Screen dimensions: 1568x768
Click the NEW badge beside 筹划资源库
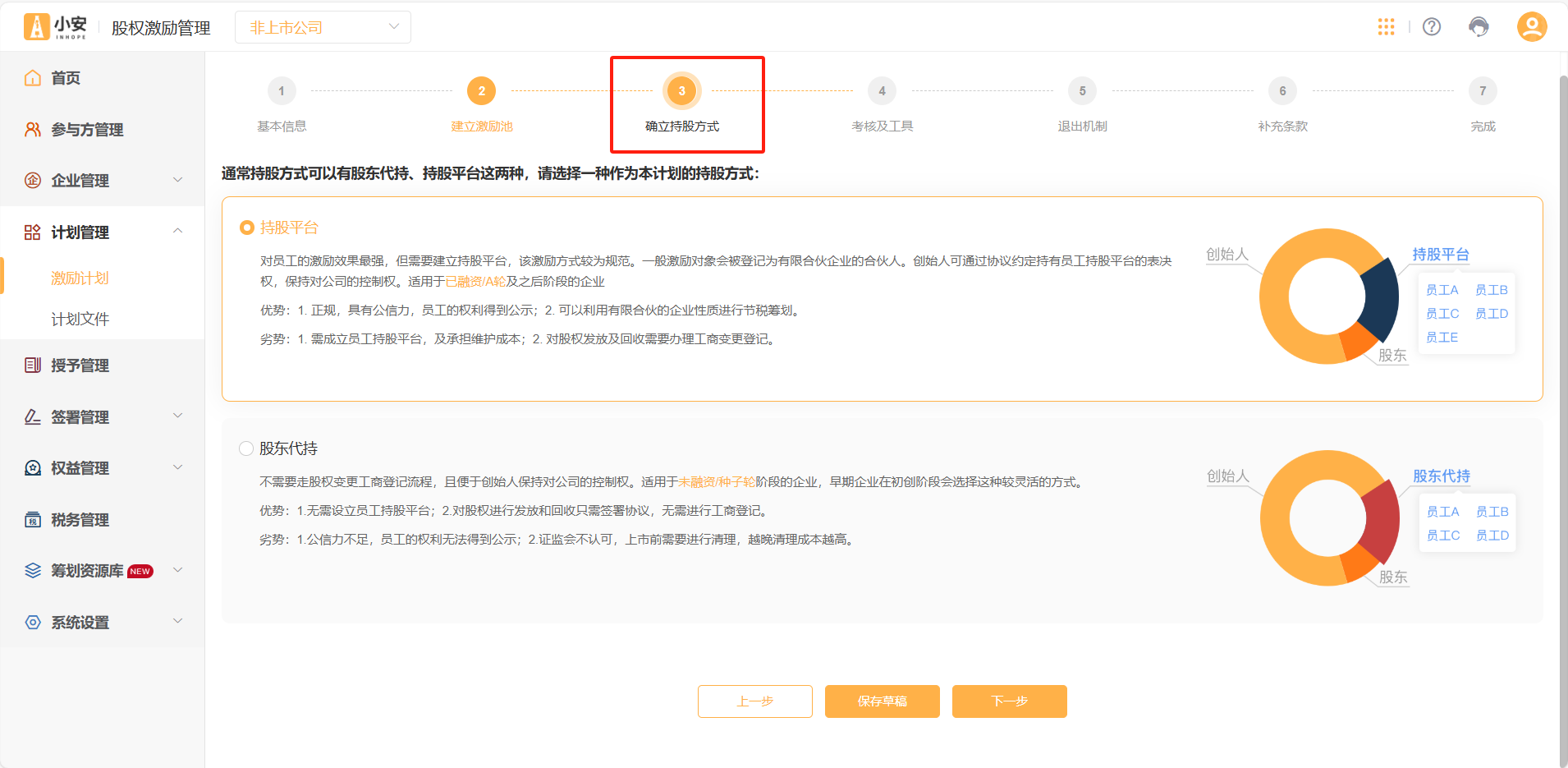[x=140, y=572]
